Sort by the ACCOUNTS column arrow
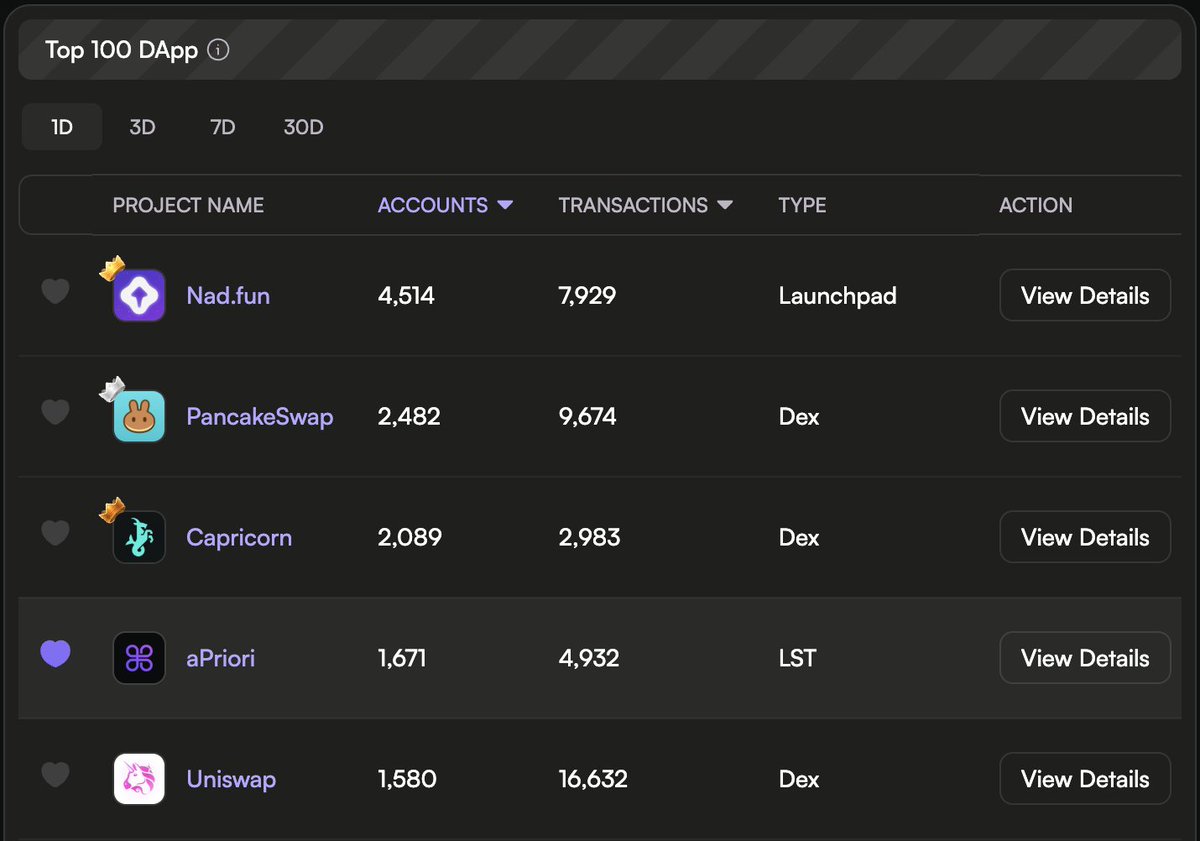 point(505,205)
